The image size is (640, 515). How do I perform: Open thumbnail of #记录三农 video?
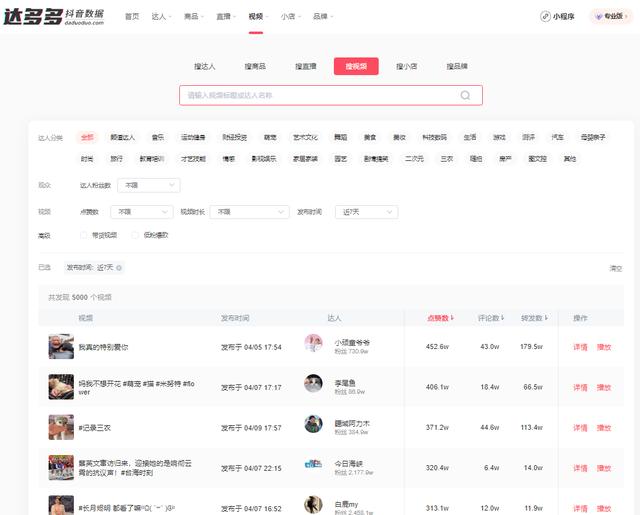(61, 427)
